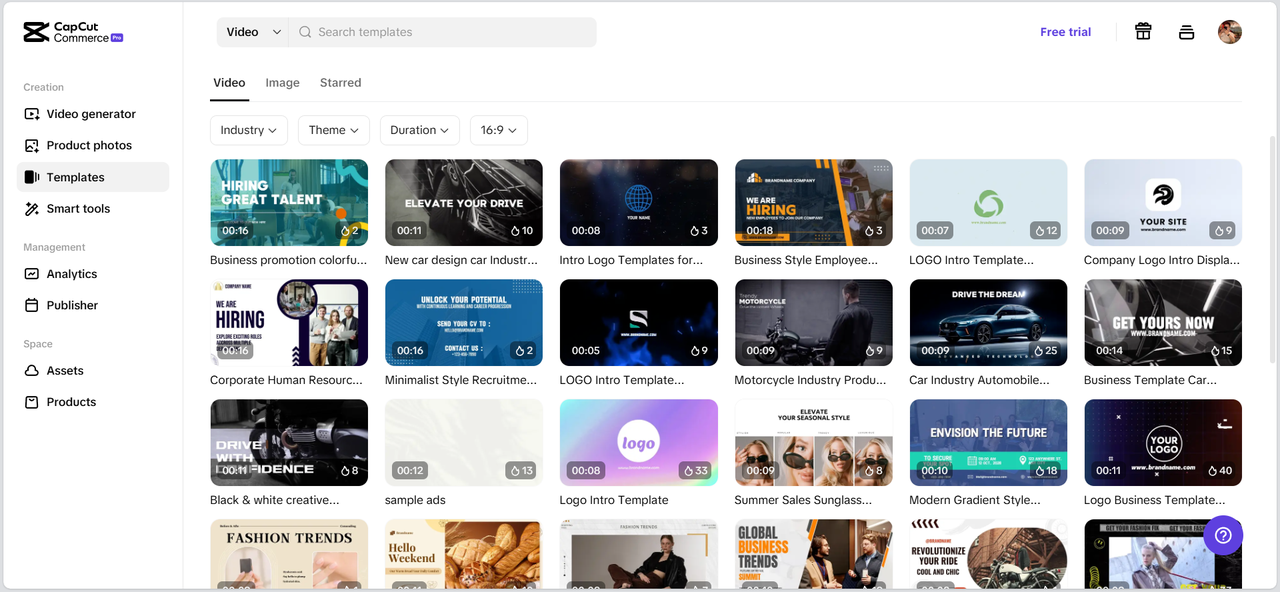Open the Your Site logo template thumbnail
The height and width of the screenshot is (592, 1280).
1163,203
